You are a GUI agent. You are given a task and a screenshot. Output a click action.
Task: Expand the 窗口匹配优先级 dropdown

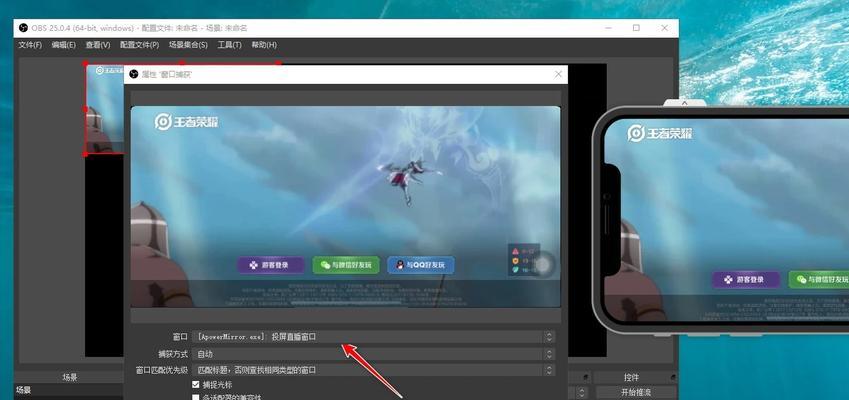(x=374, y=370)
